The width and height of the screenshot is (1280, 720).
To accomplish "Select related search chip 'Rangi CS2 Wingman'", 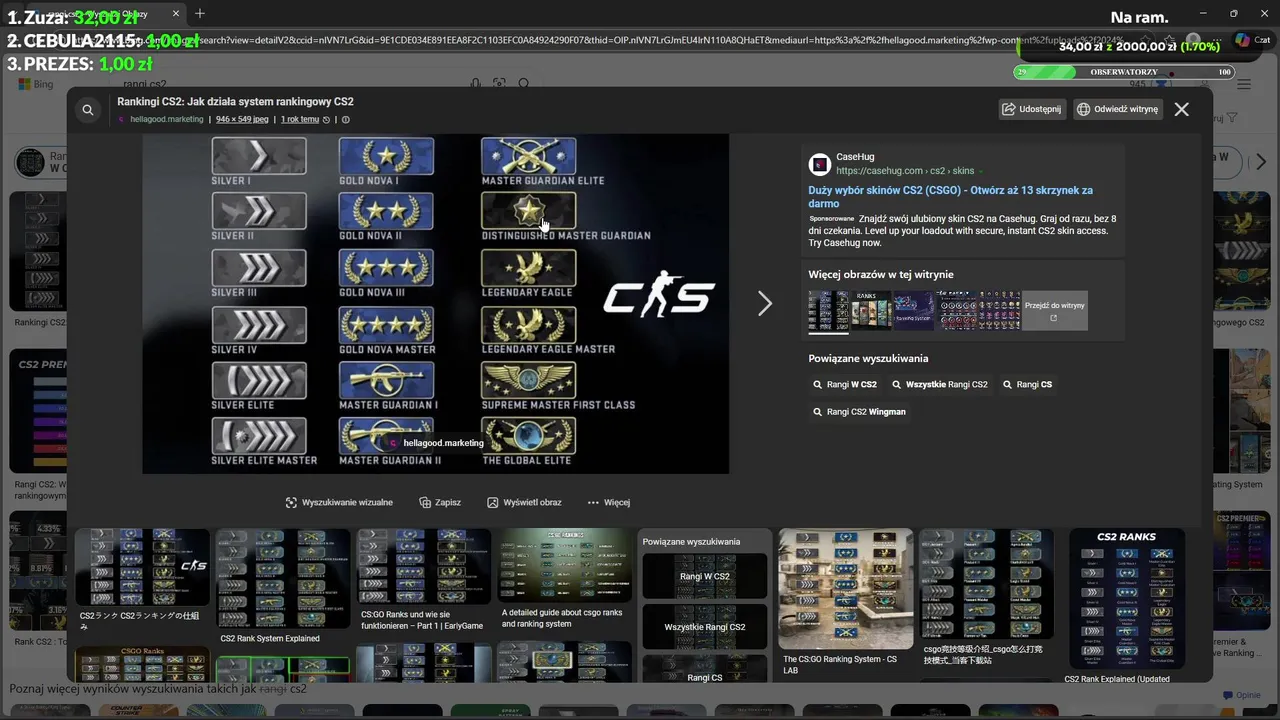I will pyautogui.click(x=860, y=411).
